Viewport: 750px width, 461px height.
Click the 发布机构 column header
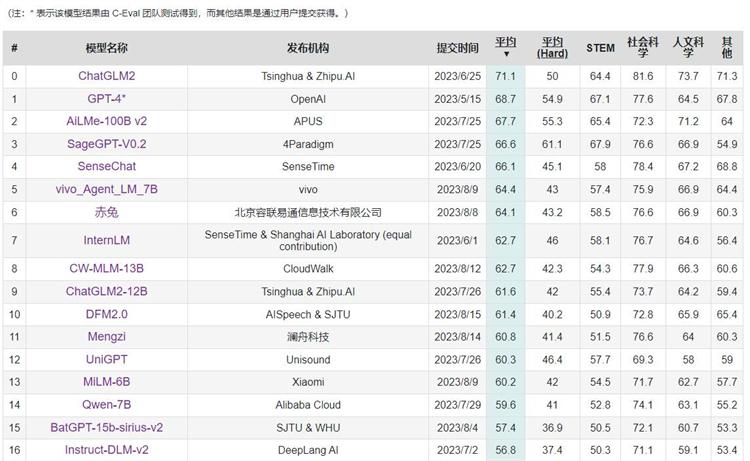click(308, 48)
